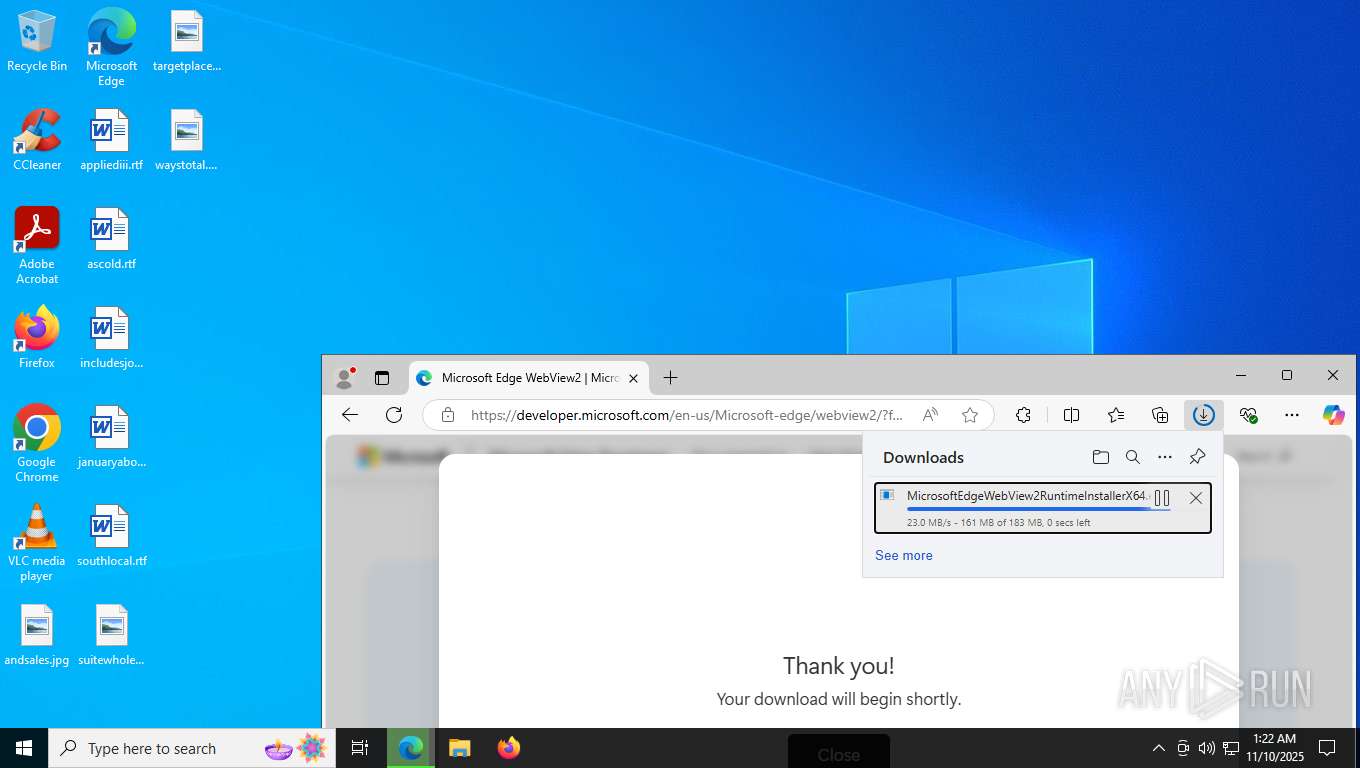The height and width of the screenshot is (768, 1360).
Task: Select the januaryabo document on the desktop
Action: pos(111,437)
